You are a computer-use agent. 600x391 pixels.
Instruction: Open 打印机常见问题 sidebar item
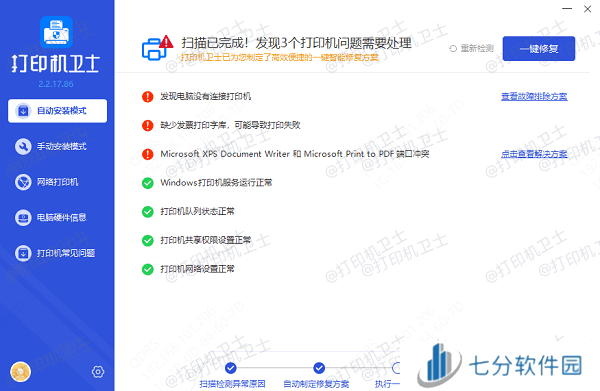(x=57, y=253)
